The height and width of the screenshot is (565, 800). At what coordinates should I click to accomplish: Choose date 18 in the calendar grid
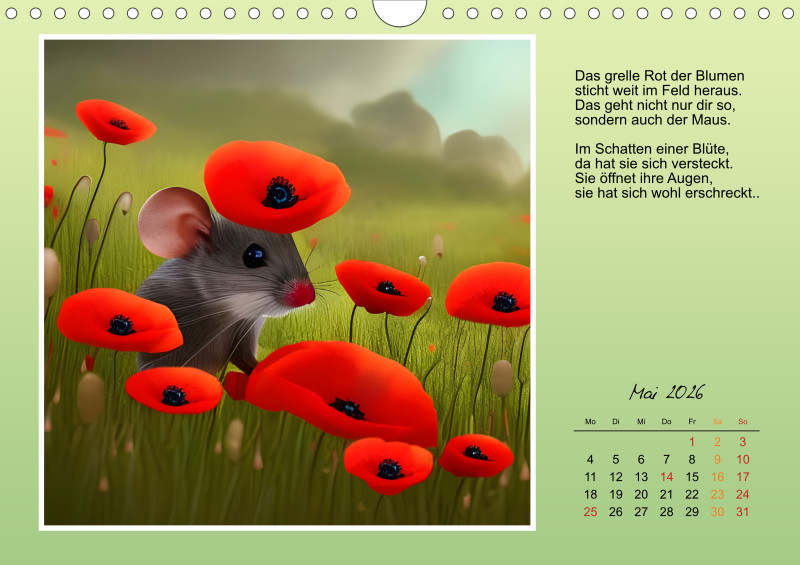click(x=590, y=494)
